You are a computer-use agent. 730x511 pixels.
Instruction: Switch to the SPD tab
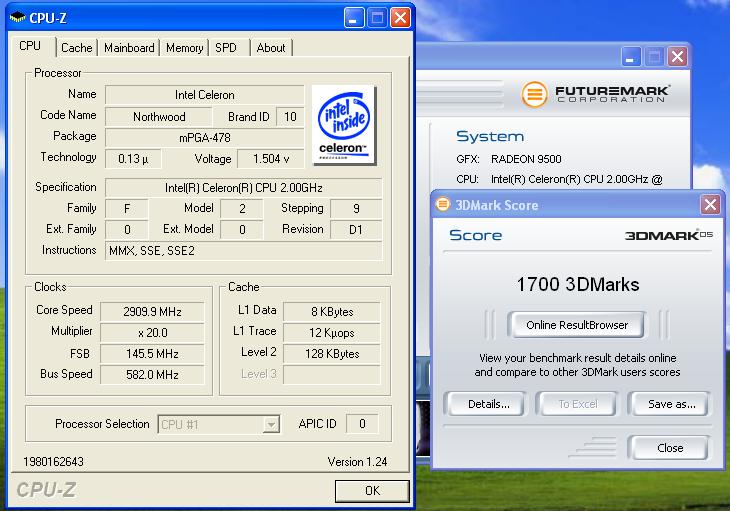click(x=226, y=48)
